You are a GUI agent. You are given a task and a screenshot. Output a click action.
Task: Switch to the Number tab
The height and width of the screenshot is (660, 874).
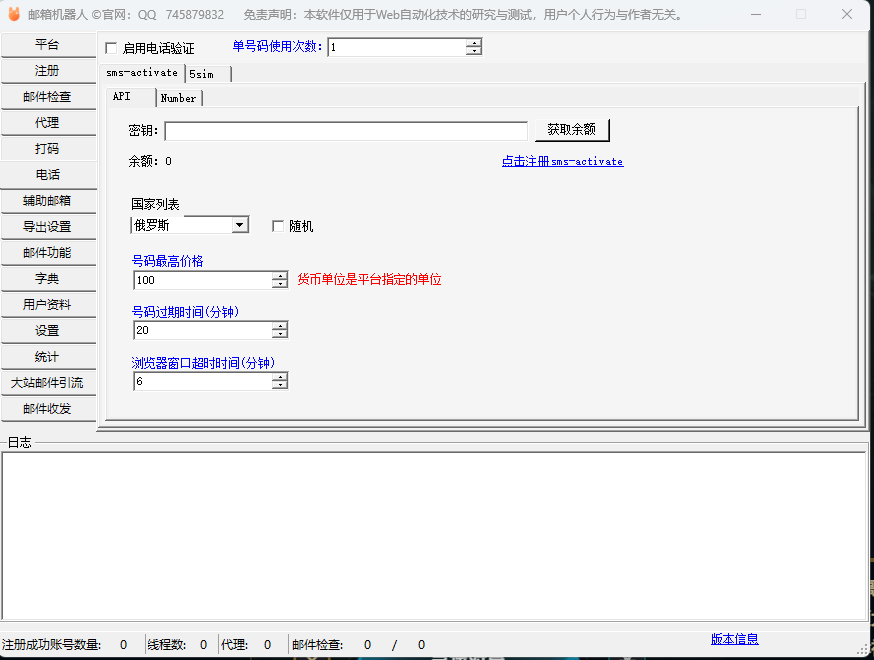pyautogui.click(x=179, y=98)
